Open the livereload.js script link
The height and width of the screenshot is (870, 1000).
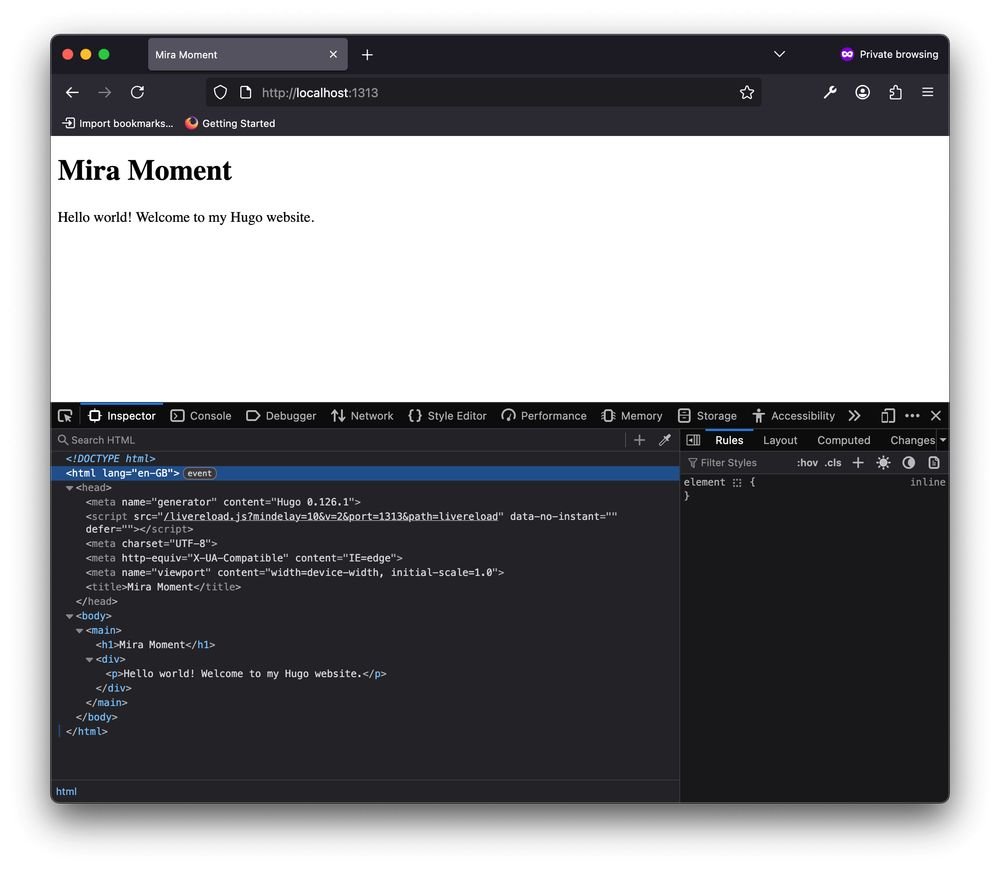pos(330,517)
